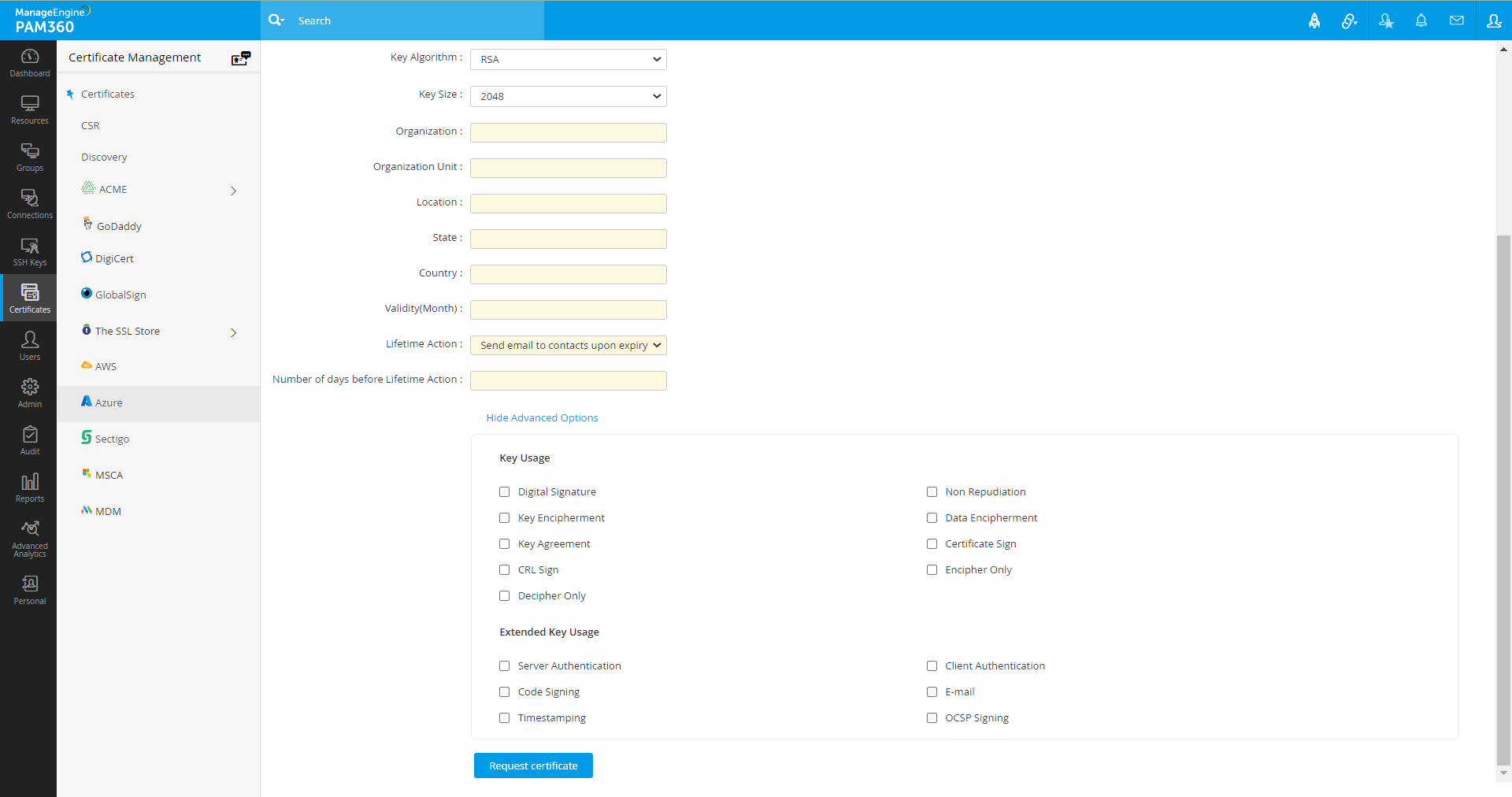The width and height of the screenshot is (1512, 797).
Task: Select AWS in the certificate menu
Action: pyautogui.click(x=106, y=367)
